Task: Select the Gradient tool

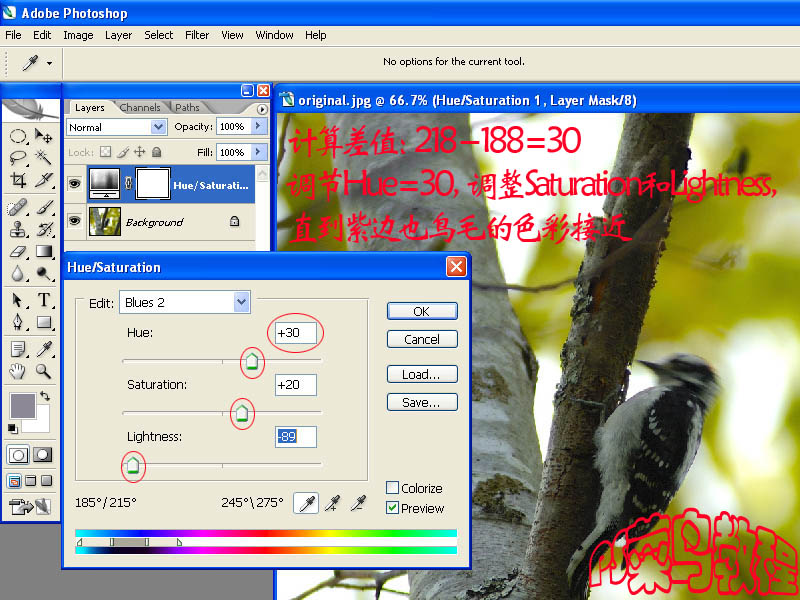Action: click(43, 252)
